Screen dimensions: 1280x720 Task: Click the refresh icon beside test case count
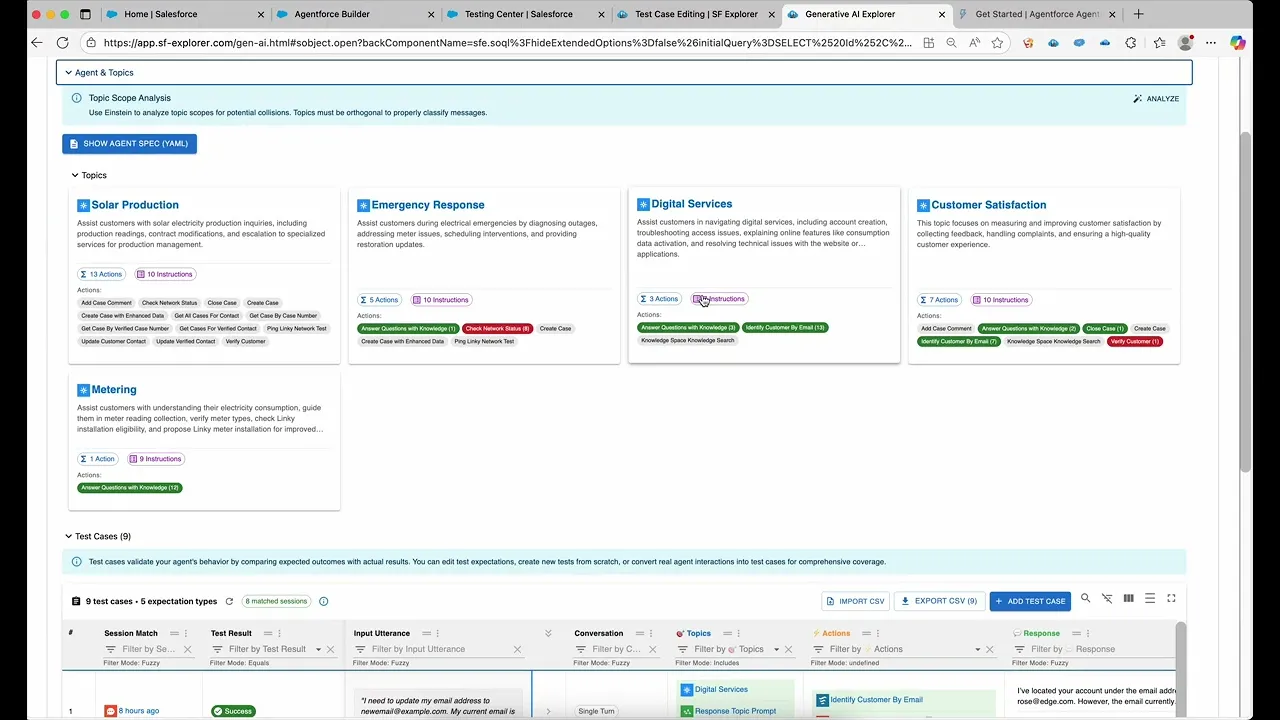pyautogui.click(x=229, y=601)
